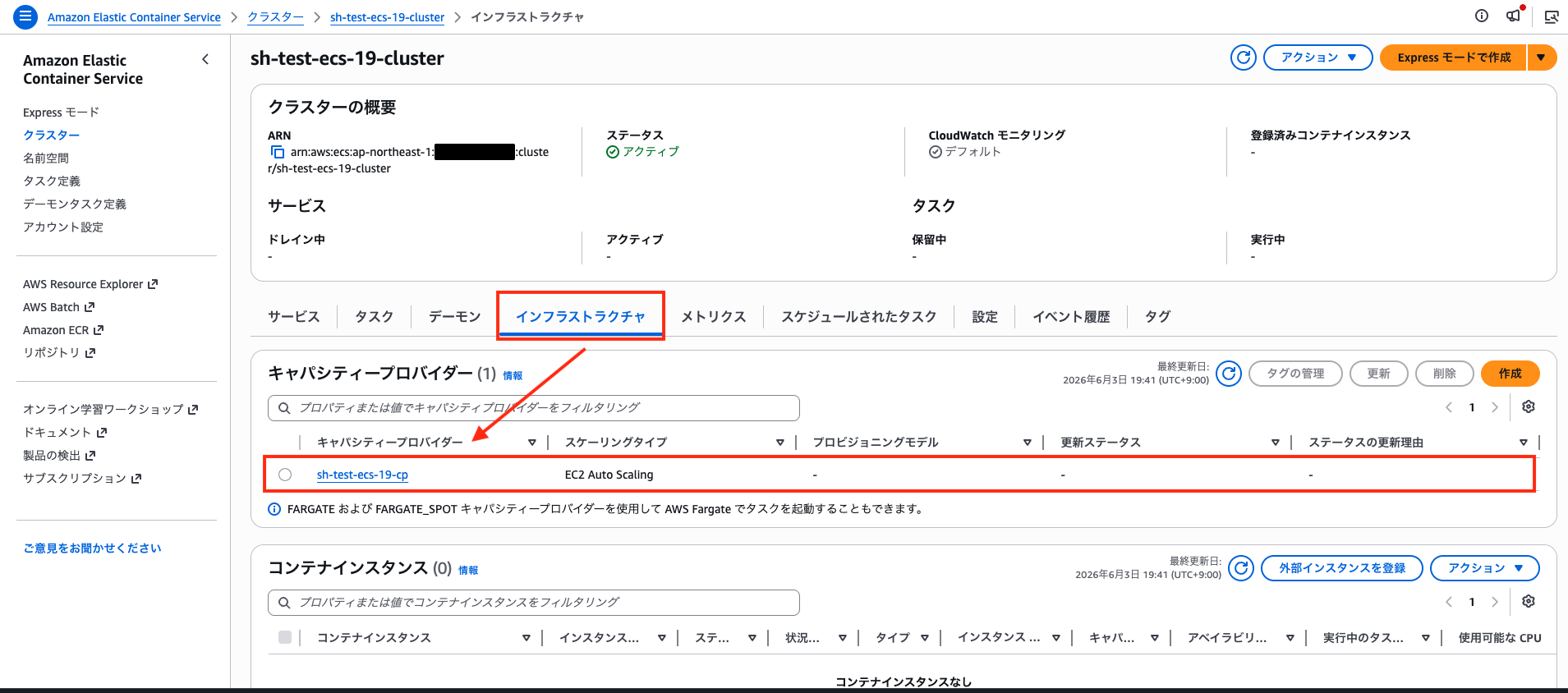Switch to the メトリクス tab

pos(714,316)
